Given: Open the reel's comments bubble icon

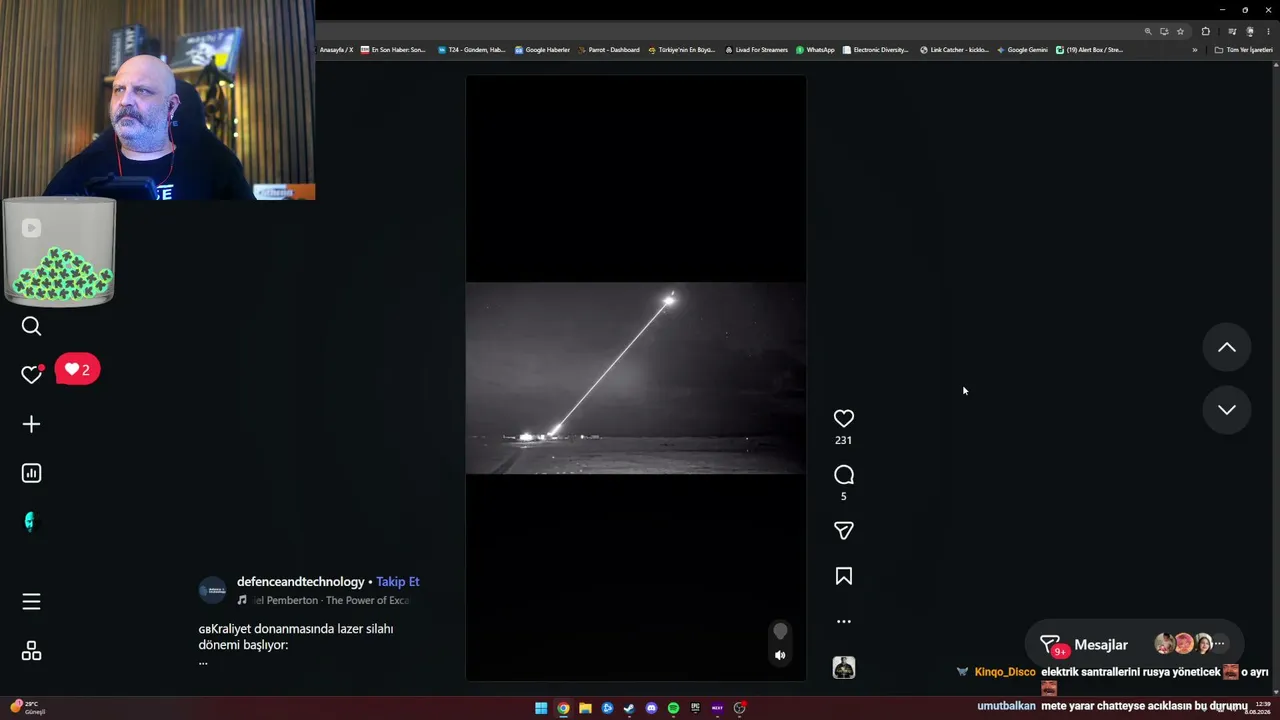Looking at the screenshot, I should point(844,475).
